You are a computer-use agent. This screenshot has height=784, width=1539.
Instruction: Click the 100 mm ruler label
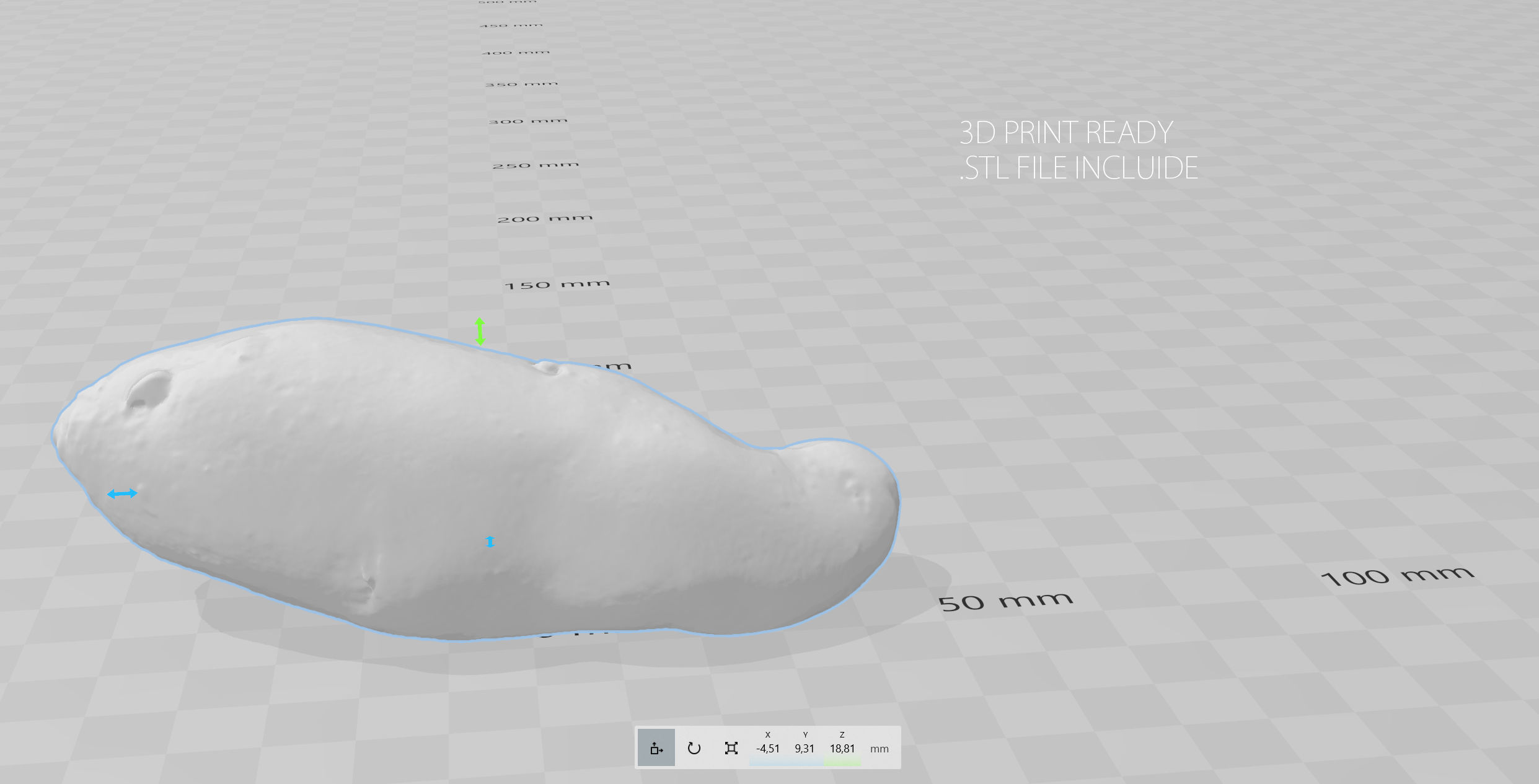pyautogui.click(x=1397, y=576)
